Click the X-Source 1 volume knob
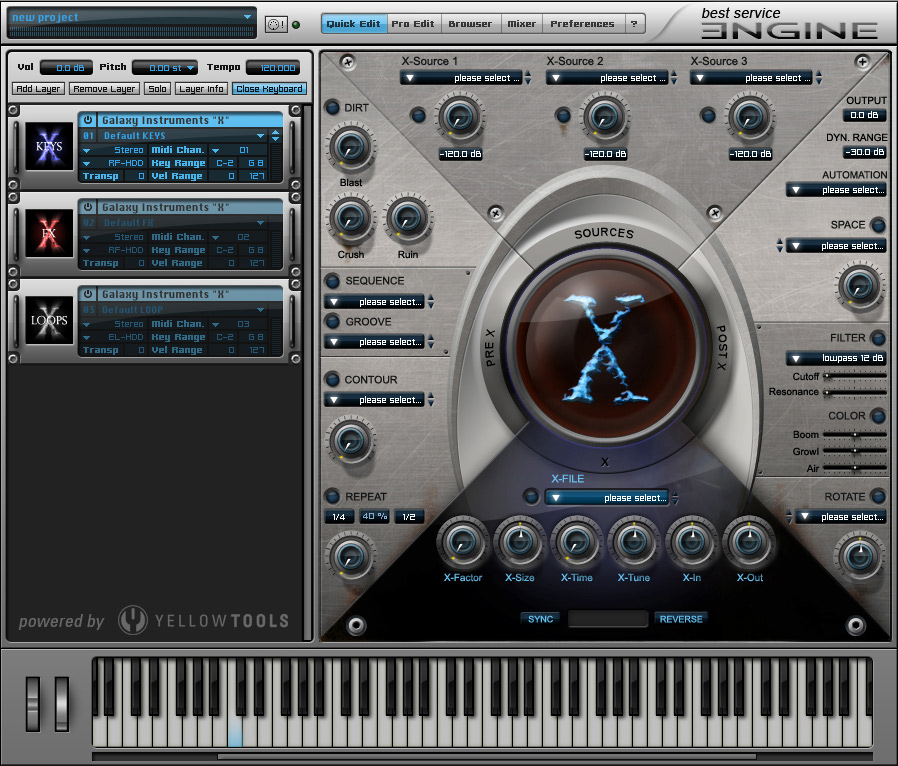Viewport: 898px width, 766px height. [x=459, y=118]
